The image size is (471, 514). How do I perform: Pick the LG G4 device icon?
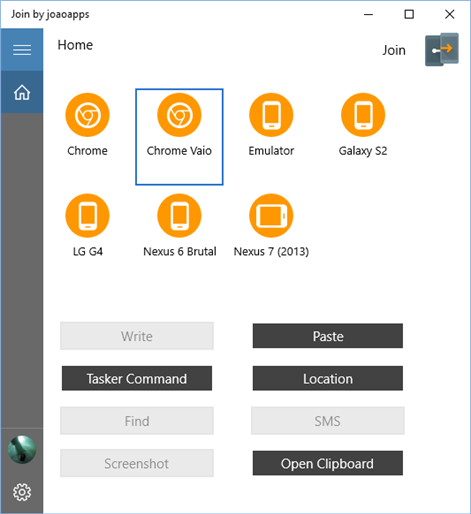(87, 216)
